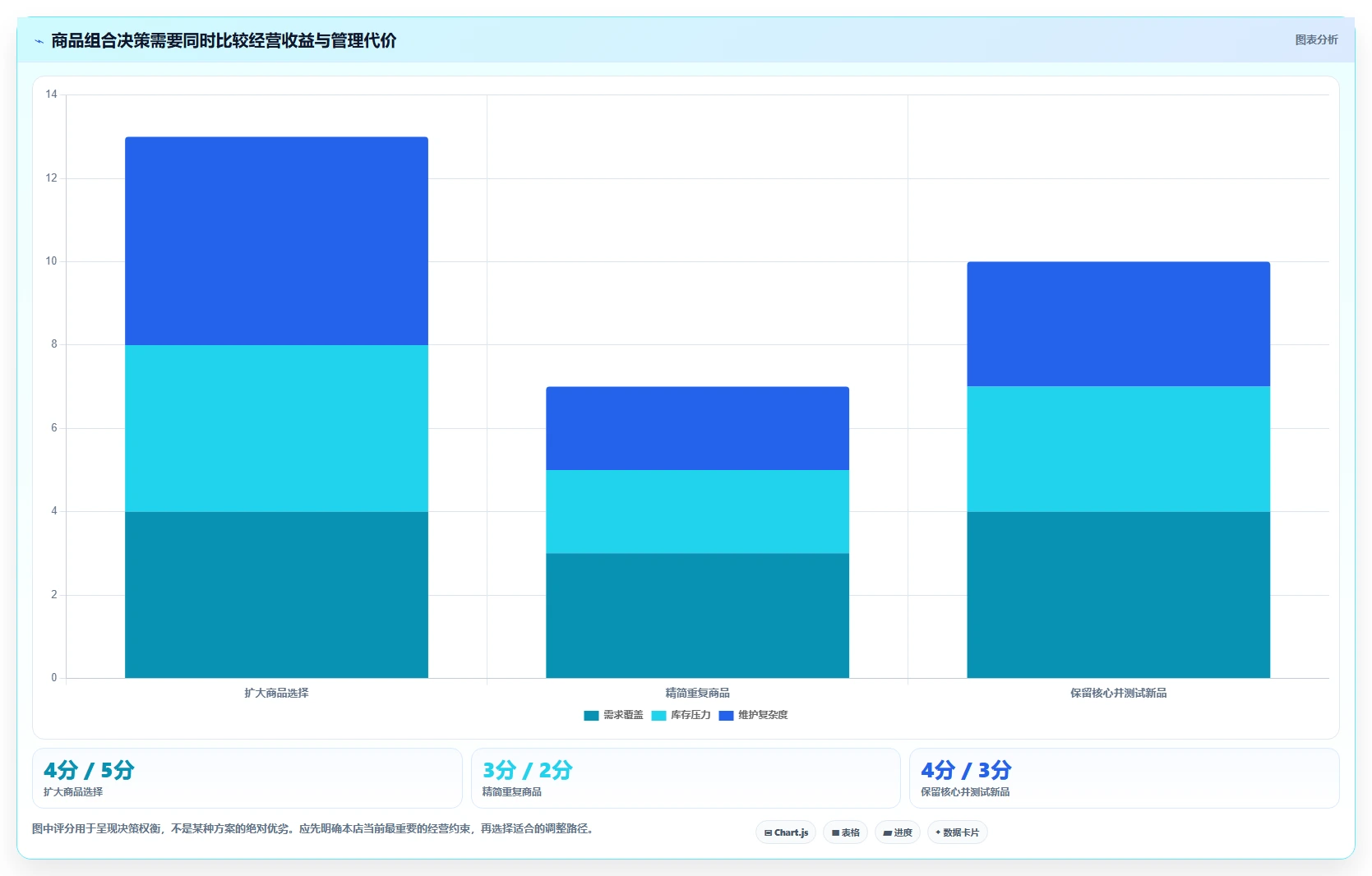Toggle the 需求覆盖 legend entry
The width and height of the screenshot is (1372, 876).
point(613,715)
